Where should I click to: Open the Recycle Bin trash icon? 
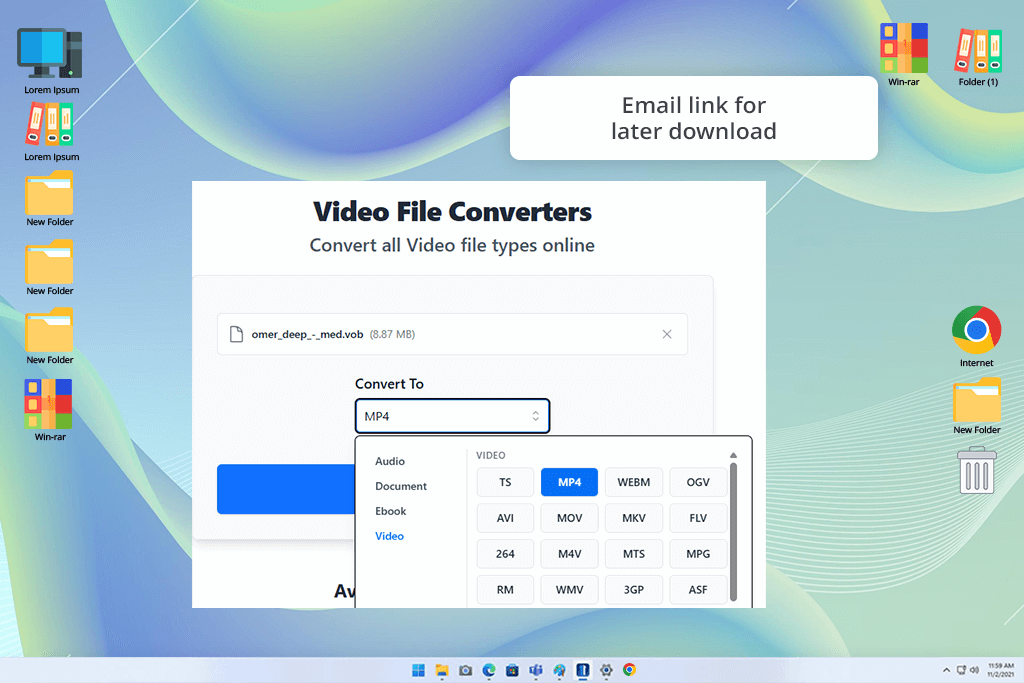tap(976, 470)
